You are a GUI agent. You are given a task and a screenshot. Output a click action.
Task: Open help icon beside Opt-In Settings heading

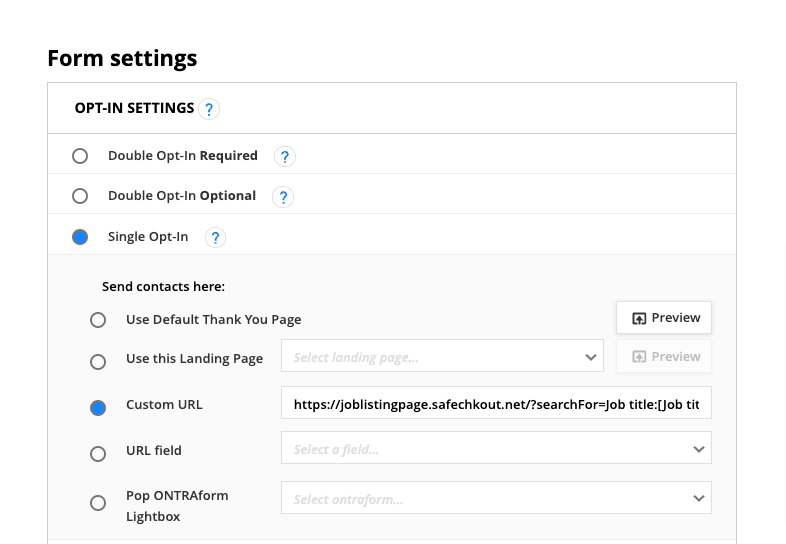tap(209, 109)
